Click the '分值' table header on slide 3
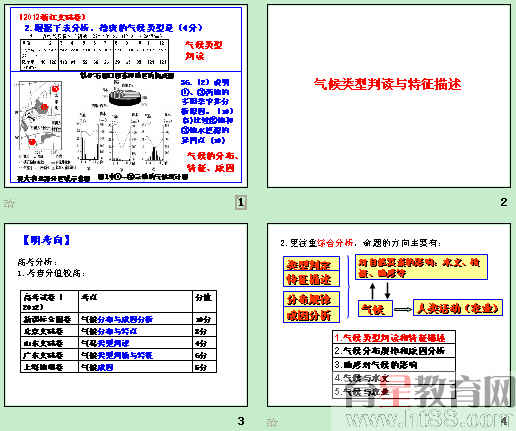The height and width of the screenshot is (431, 516). tap(204, 301)
